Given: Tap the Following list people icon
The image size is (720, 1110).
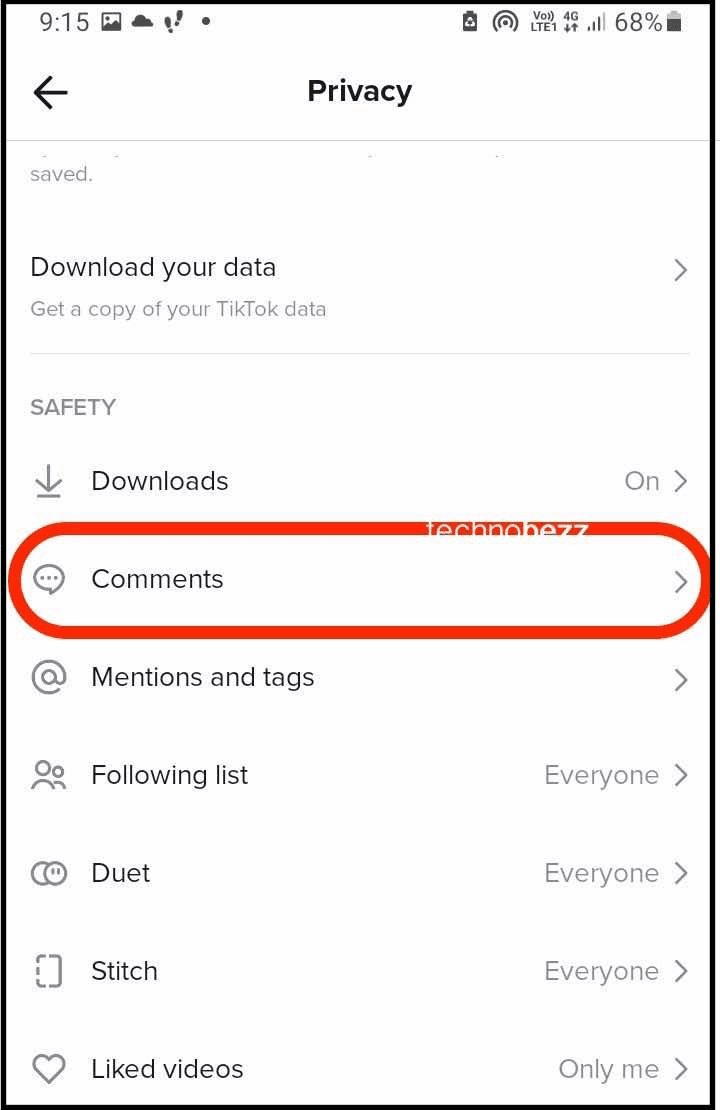Looking at the screenshot, I should (48, 775).
